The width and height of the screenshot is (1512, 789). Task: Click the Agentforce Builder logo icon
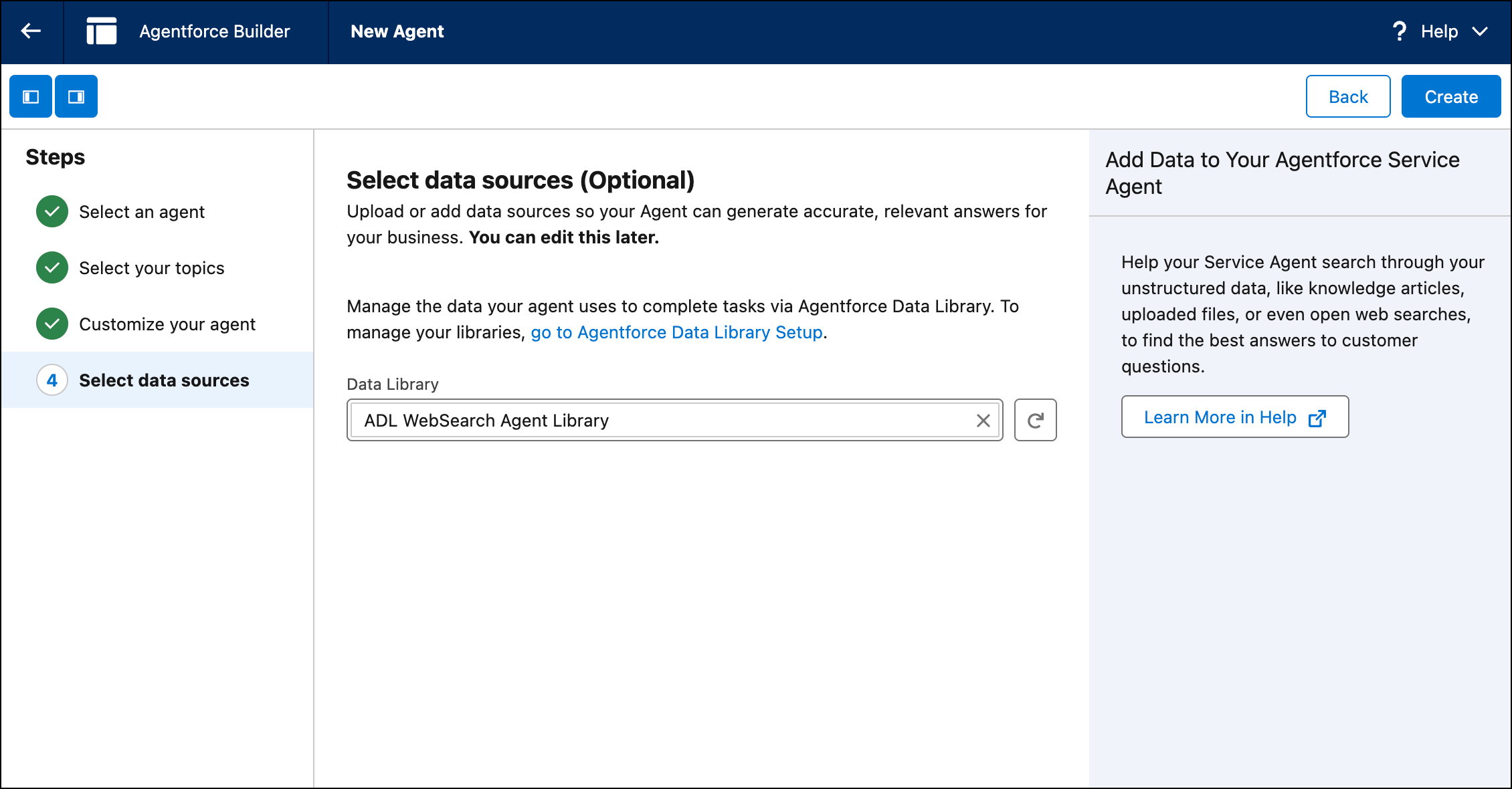point(102,31)
